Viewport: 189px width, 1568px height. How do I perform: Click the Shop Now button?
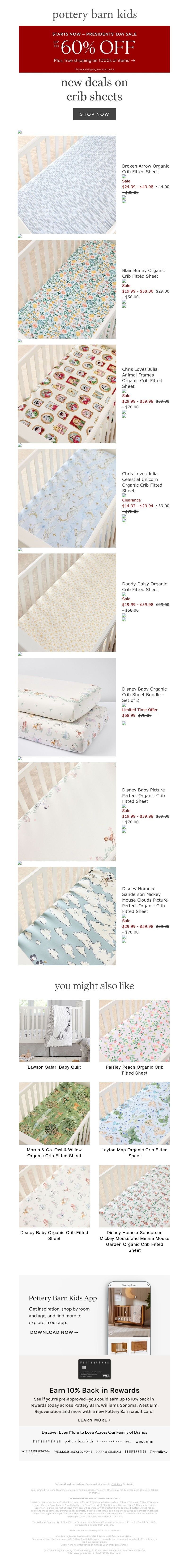coord(94,114)
